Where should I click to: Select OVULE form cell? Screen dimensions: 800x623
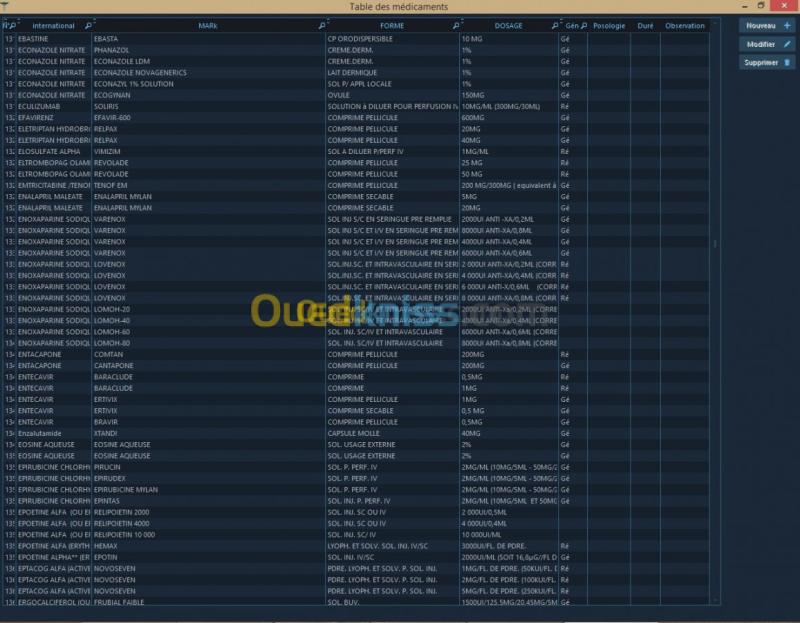point(392,95)
